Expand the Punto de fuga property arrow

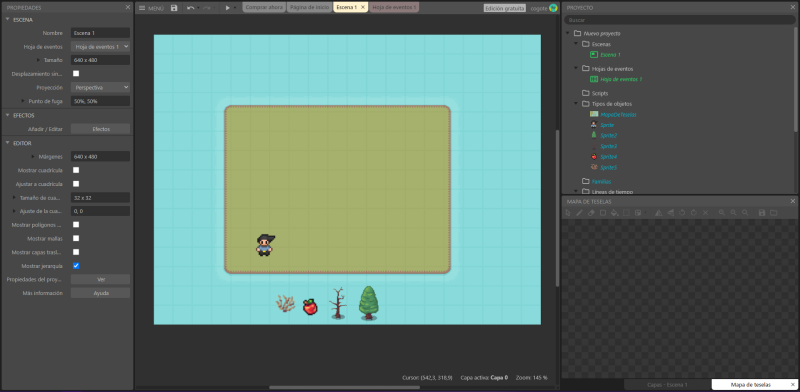click(23, 101)
